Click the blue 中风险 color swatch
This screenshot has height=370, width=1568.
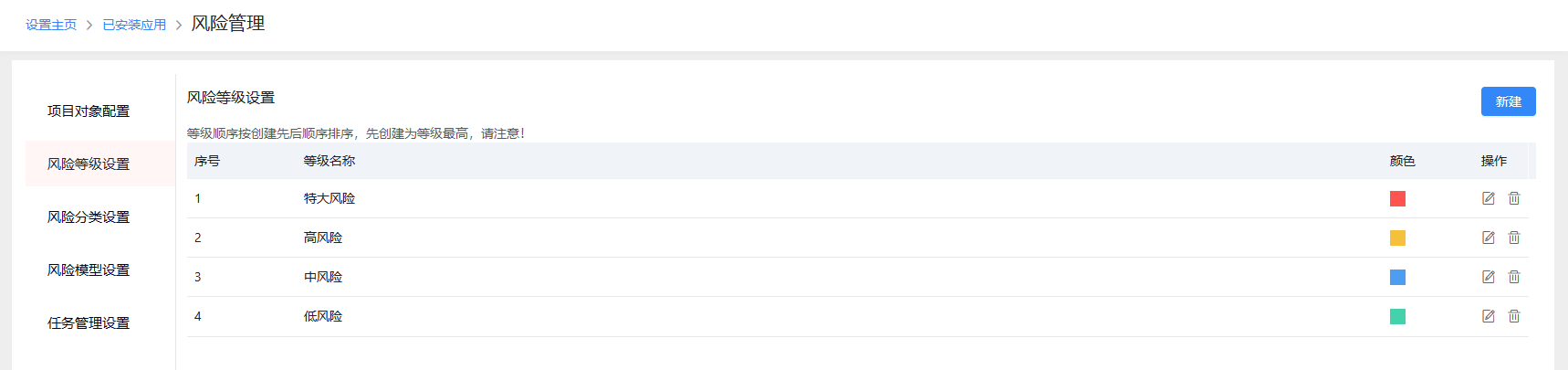[1397, 277]
